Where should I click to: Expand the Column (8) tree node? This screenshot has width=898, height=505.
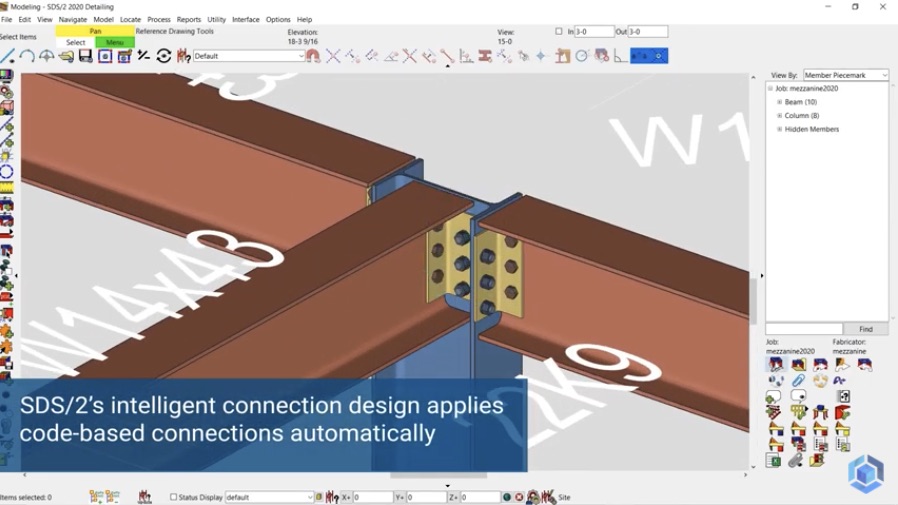pos(779,116)
